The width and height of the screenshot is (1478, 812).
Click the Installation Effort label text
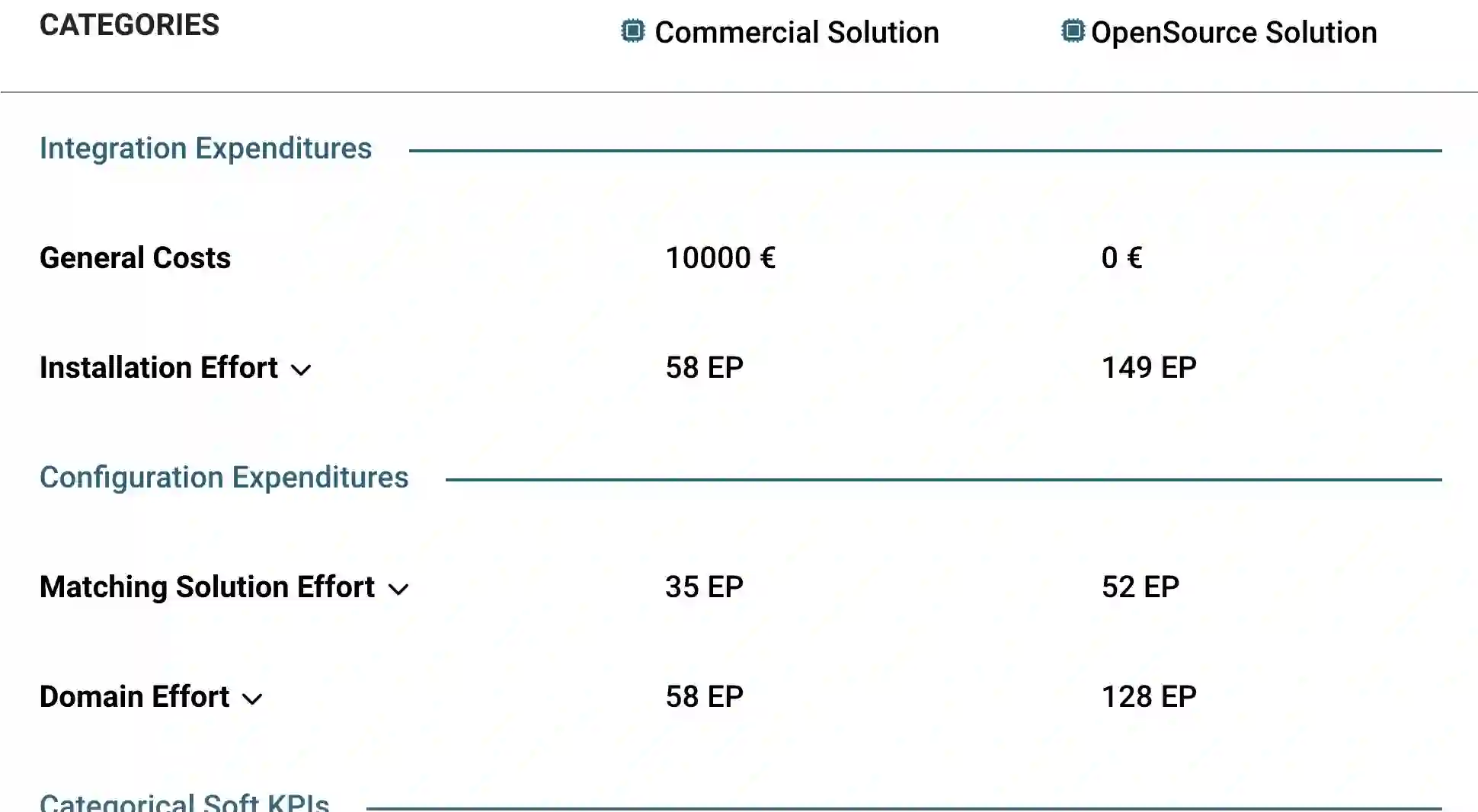click(158, 368)
